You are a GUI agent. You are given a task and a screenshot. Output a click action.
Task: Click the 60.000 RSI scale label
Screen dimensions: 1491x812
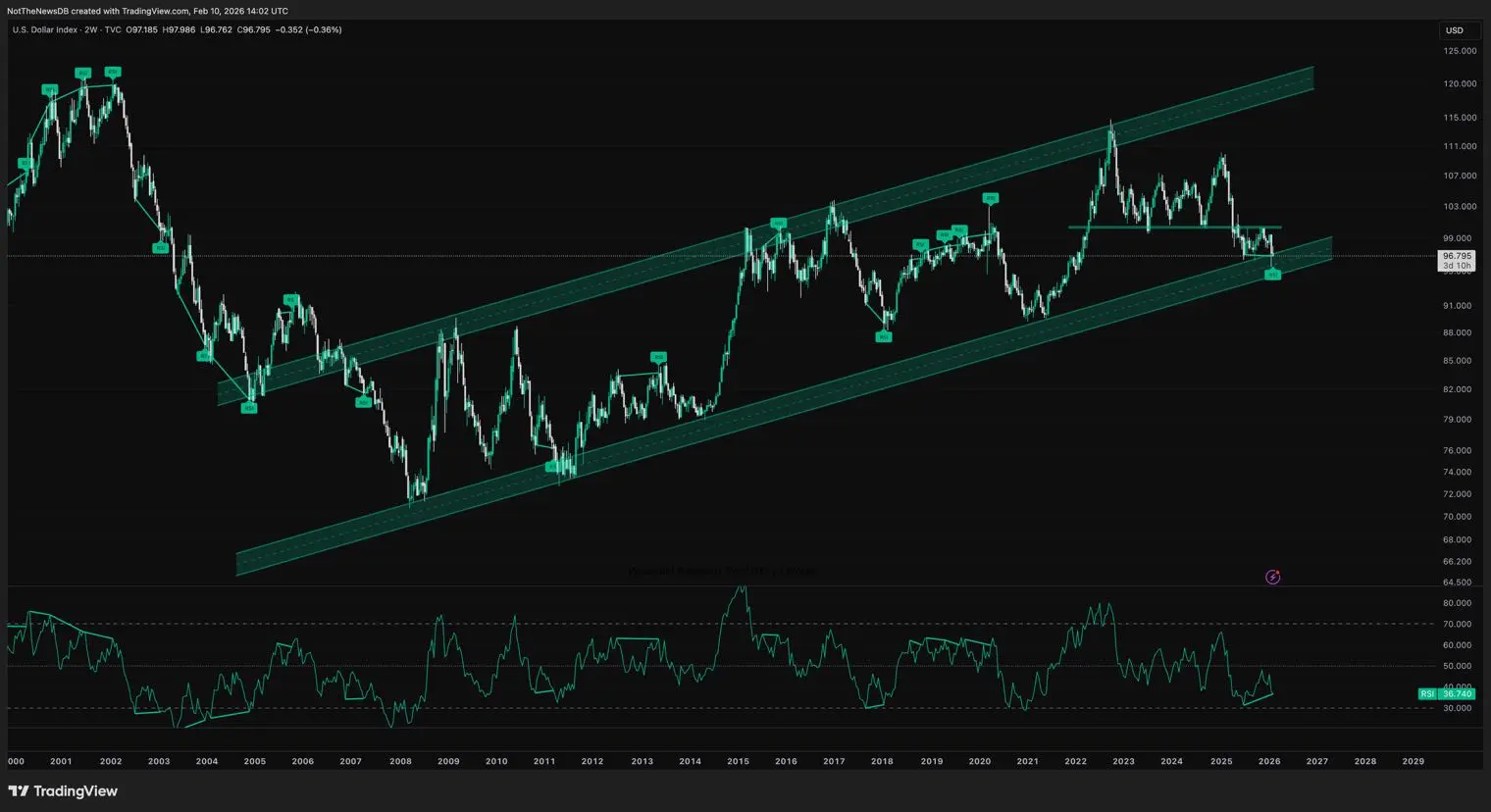1458,645
